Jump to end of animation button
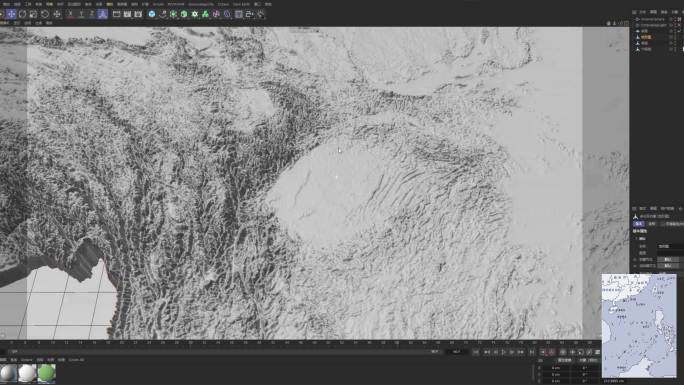Image resolution: width=684 pixels, height=385 pixels. pyautogui.click(x=532, y=352)
